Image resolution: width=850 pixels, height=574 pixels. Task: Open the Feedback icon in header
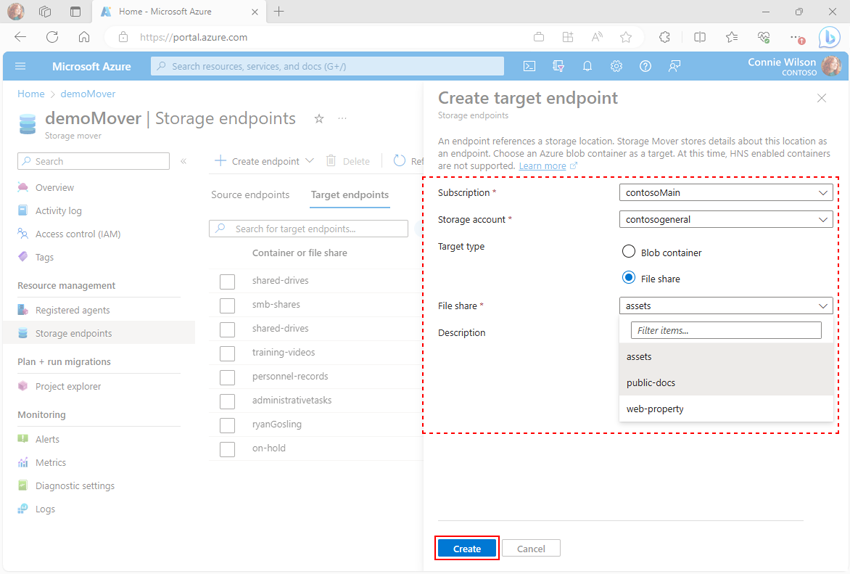tap(674, 66)
